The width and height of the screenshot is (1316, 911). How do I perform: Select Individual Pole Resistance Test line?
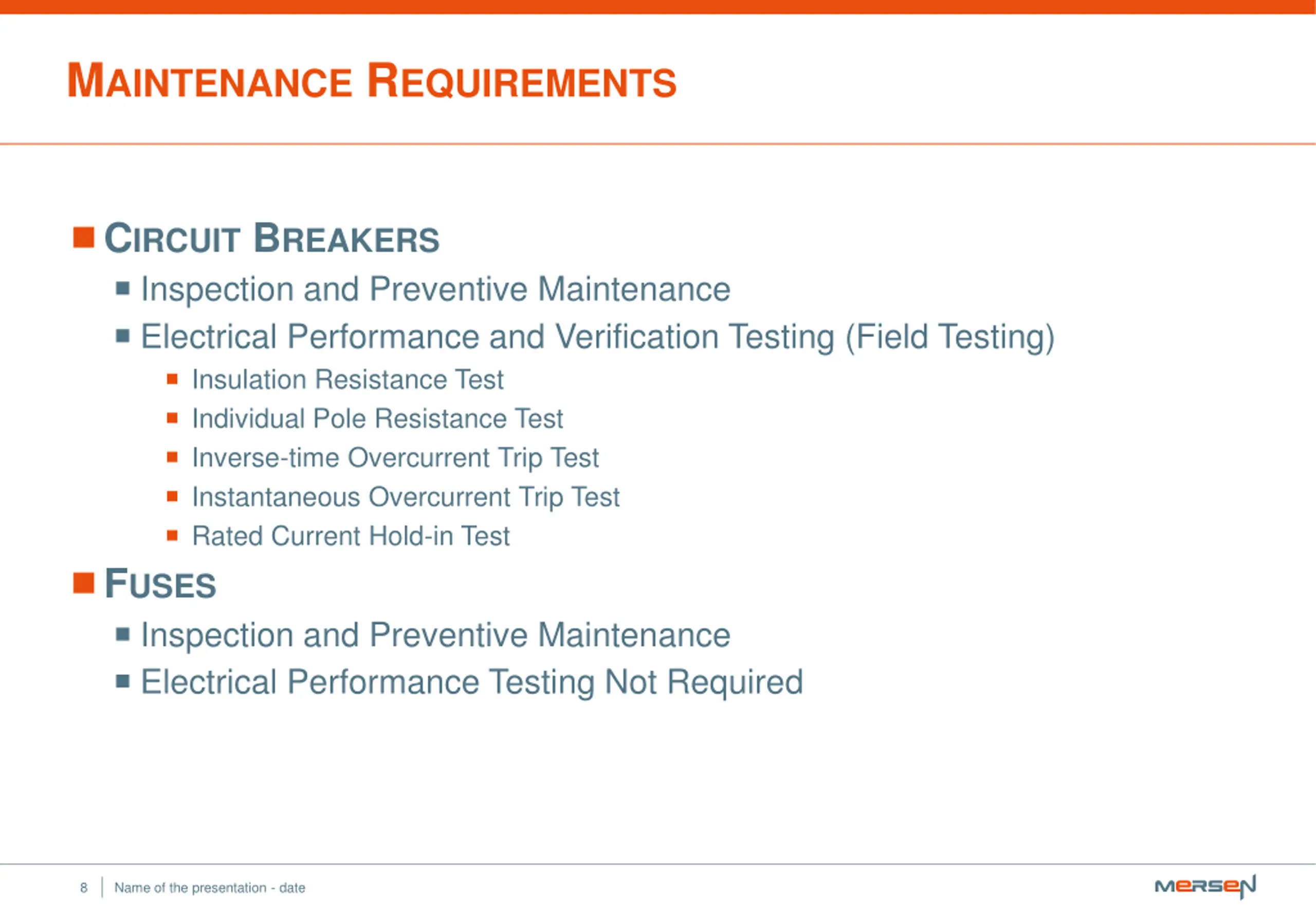[x=377, y=418]
